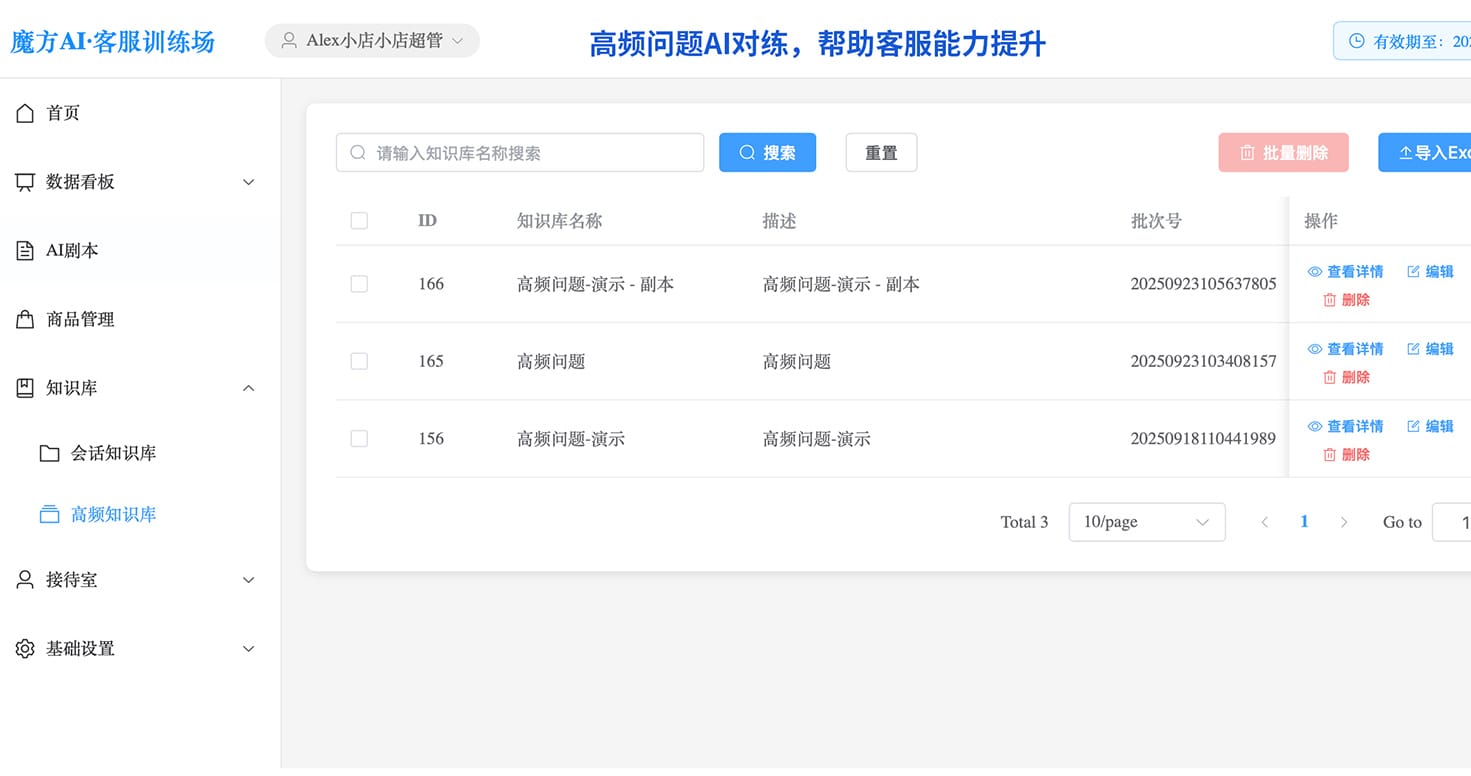This screenshot has width=1471, height=776.
Task: View details of row ID 156
Action: click(1346, 426)
